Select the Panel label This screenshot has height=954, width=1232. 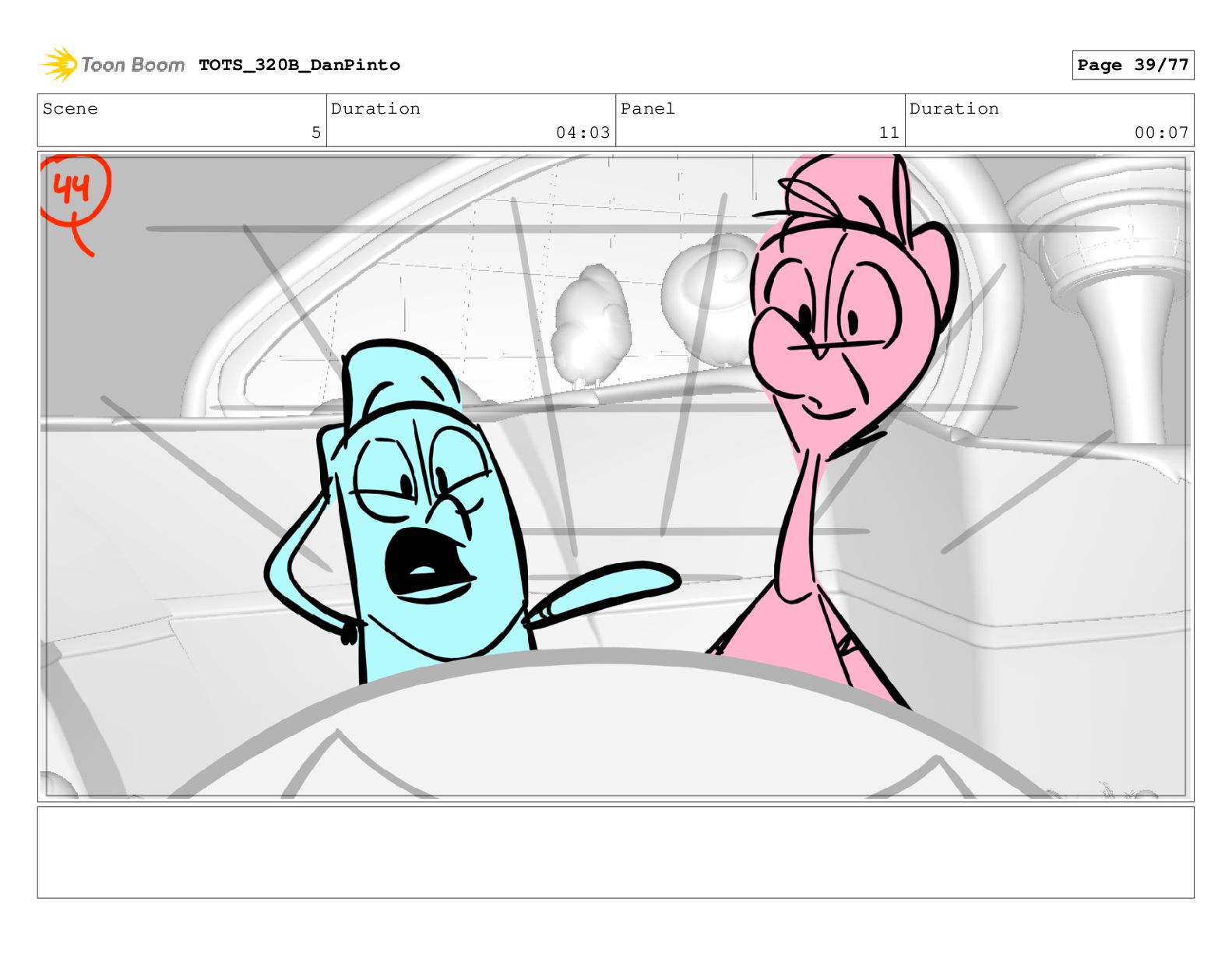coord(647,108)
